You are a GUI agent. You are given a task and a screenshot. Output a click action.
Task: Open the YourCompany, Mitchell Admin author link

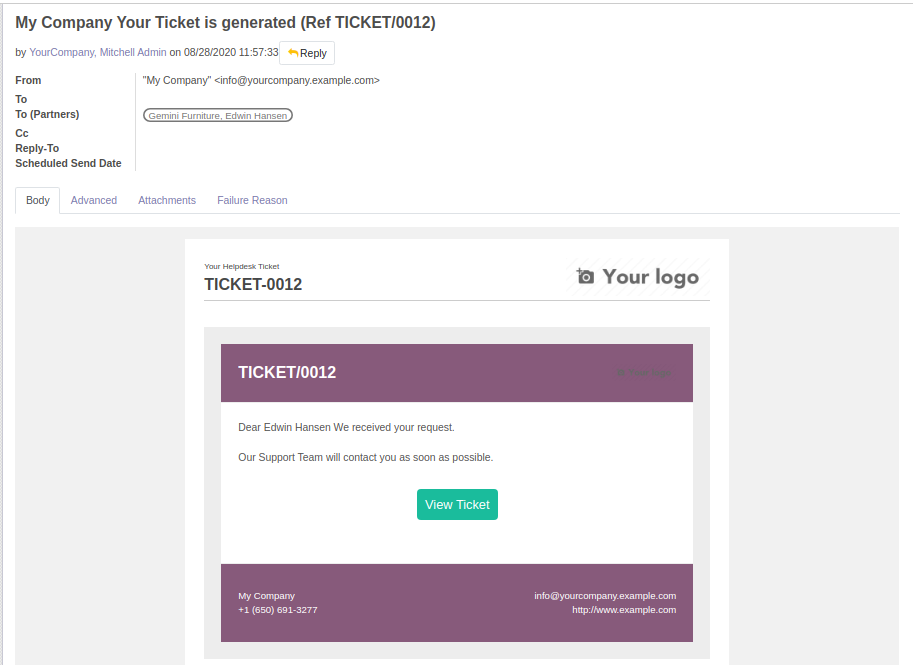98,52
